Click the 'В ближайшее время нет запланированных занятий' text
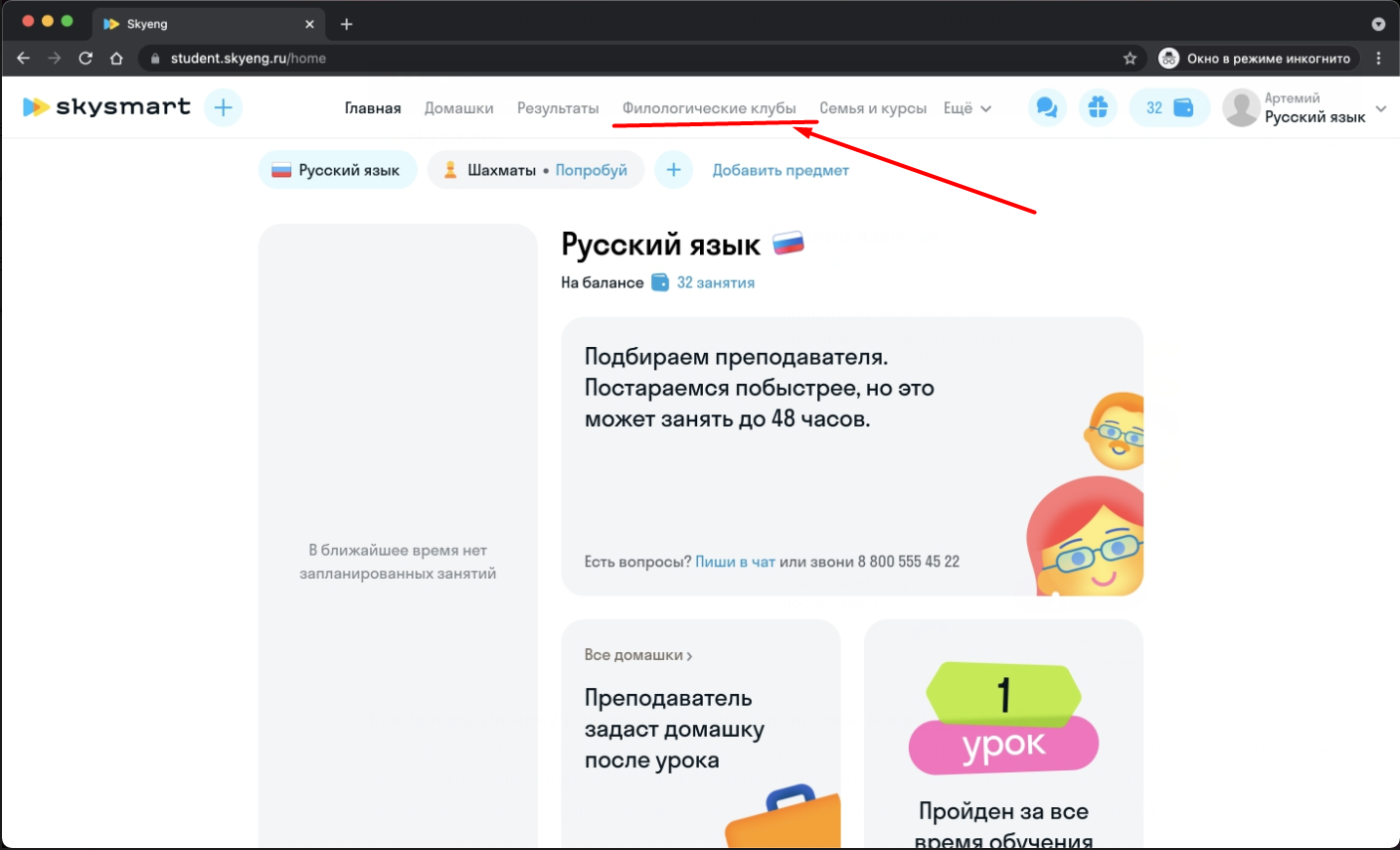Image resolution: width=1400 pixels, height=850 pixels. pyautogui.click(x=398, y=562)
